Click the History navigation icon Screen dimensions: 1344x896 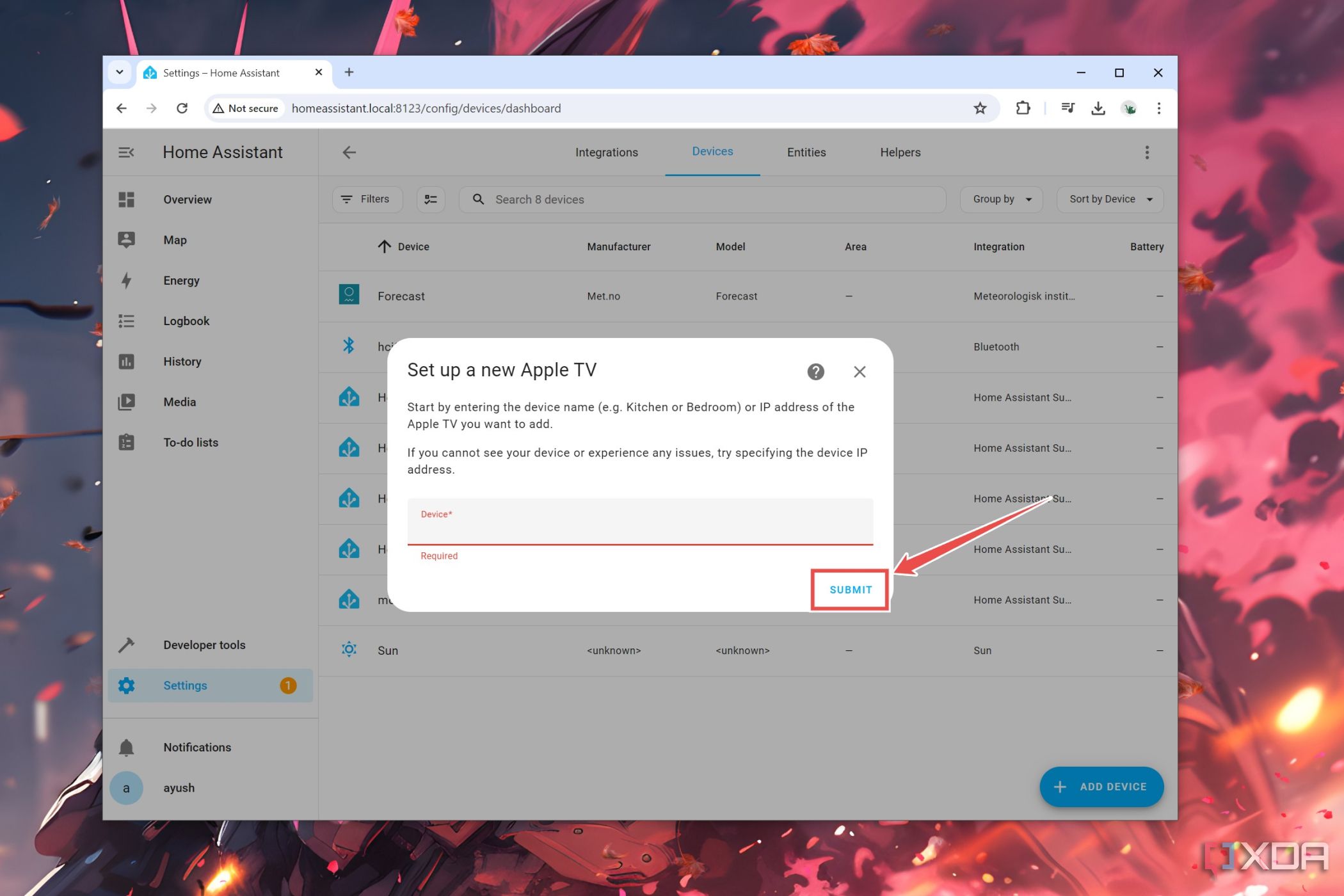pyautogui.click(x=125, y=361)
